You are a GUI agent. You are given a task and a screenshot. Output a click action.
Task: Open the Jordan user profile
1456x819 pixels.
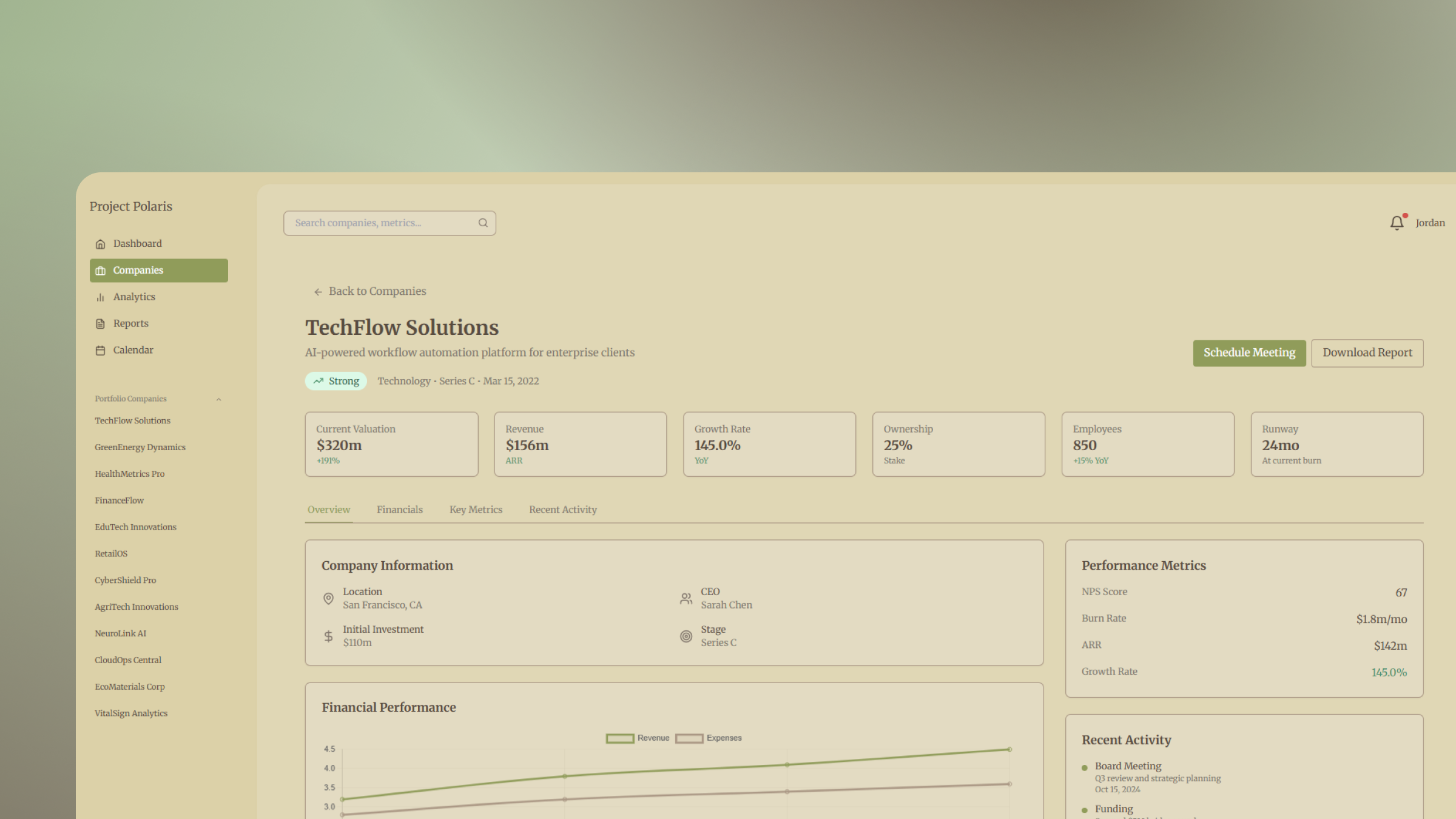(x=1430, y=223)
